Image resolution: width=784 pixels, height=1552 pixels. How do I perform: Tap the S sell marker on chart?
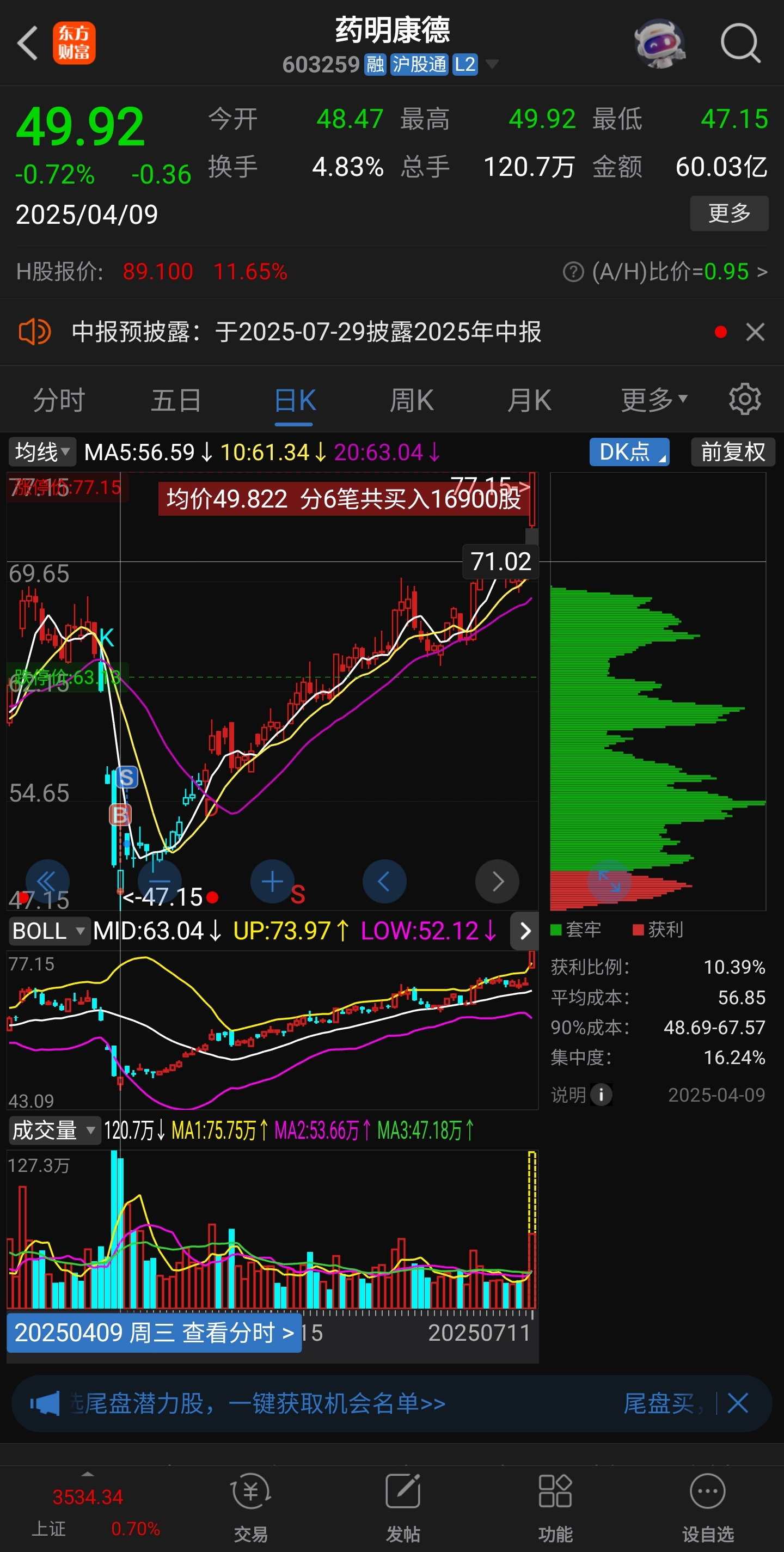[126, 777]
